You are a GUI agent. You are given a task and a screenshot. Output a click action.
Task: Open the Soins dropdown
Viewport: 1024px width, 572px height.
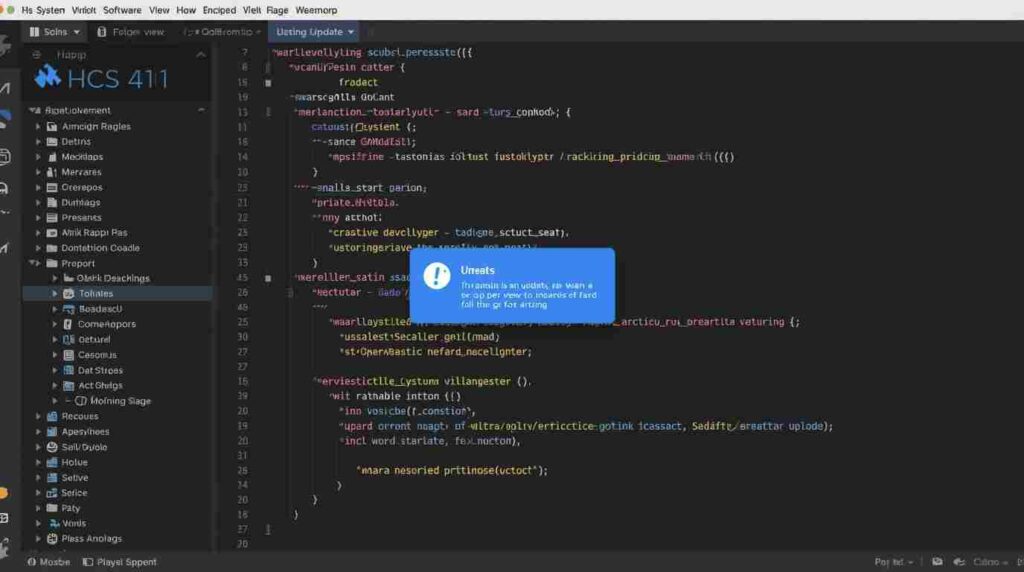click(62, 32)
